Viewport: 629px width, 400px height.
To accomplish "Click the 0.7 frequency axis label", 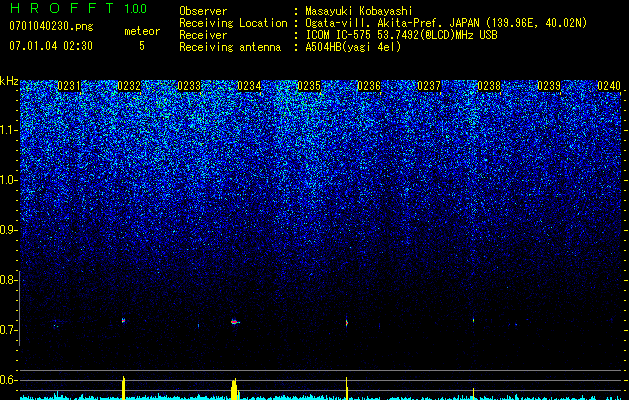I will pos(7,330).
